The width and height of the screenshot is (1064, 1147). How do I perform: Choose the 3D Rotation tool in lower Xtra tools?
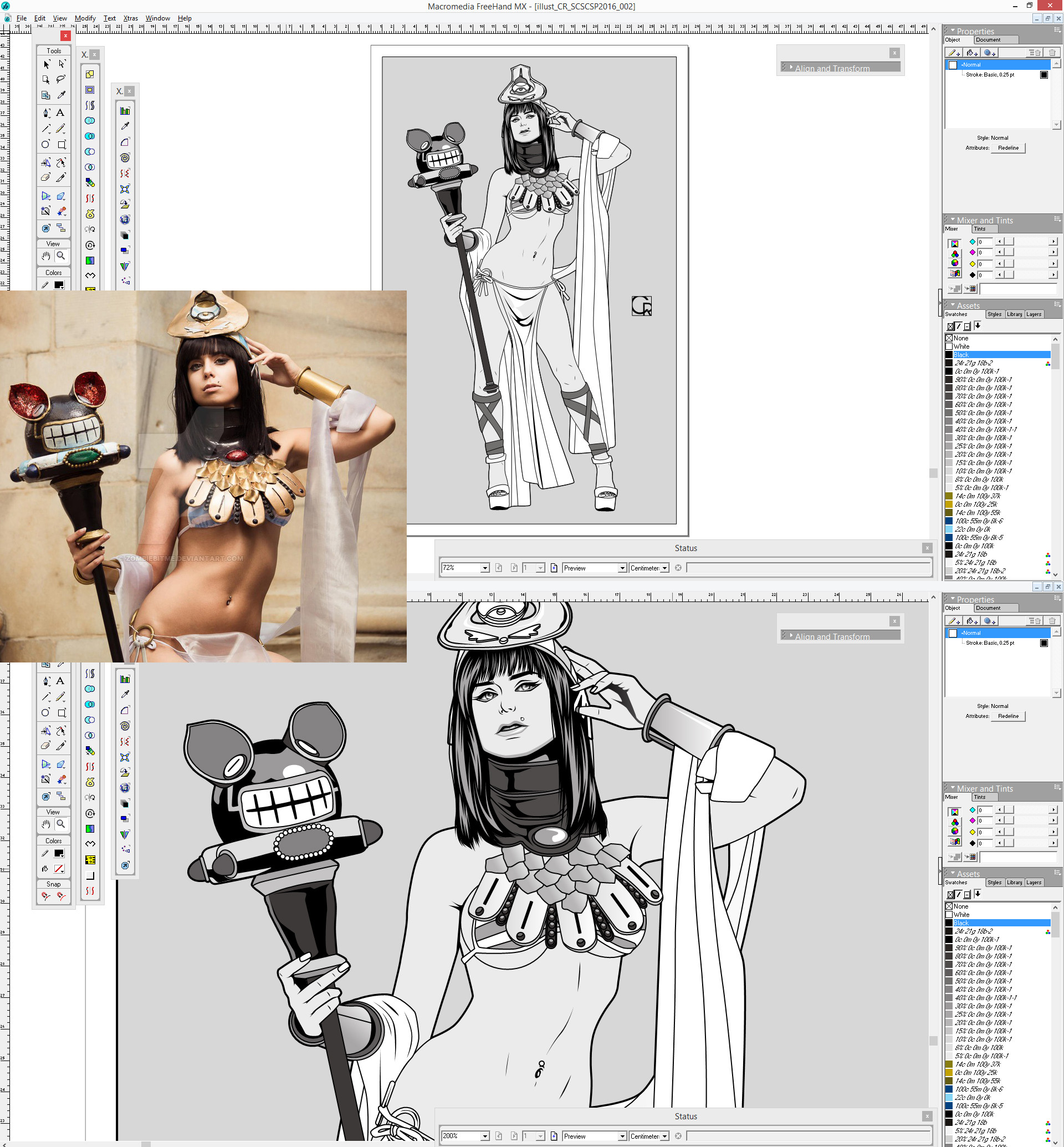click(x=125, y=788)
